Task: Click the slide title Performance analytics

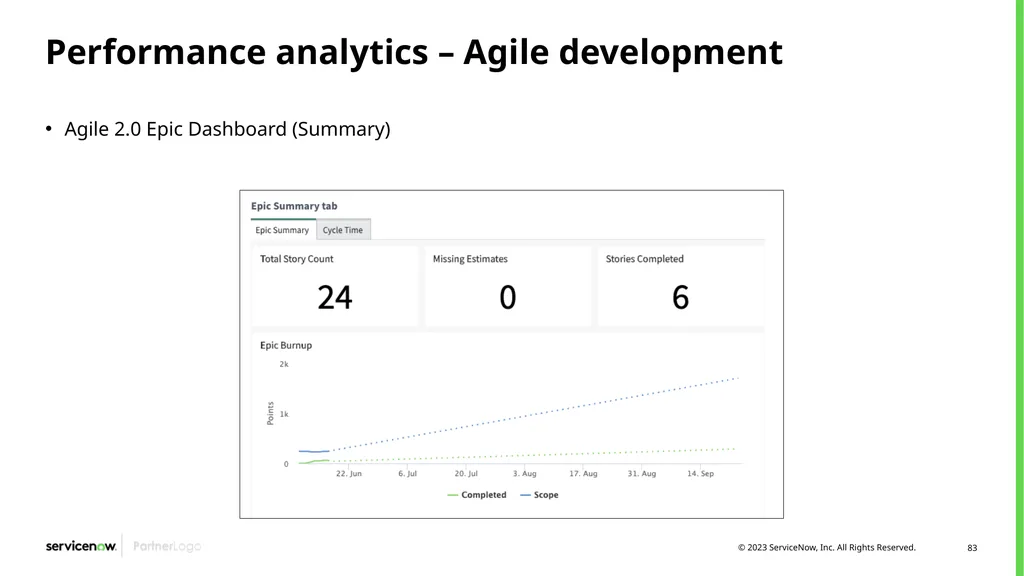Action: click(x=414, y=52)
